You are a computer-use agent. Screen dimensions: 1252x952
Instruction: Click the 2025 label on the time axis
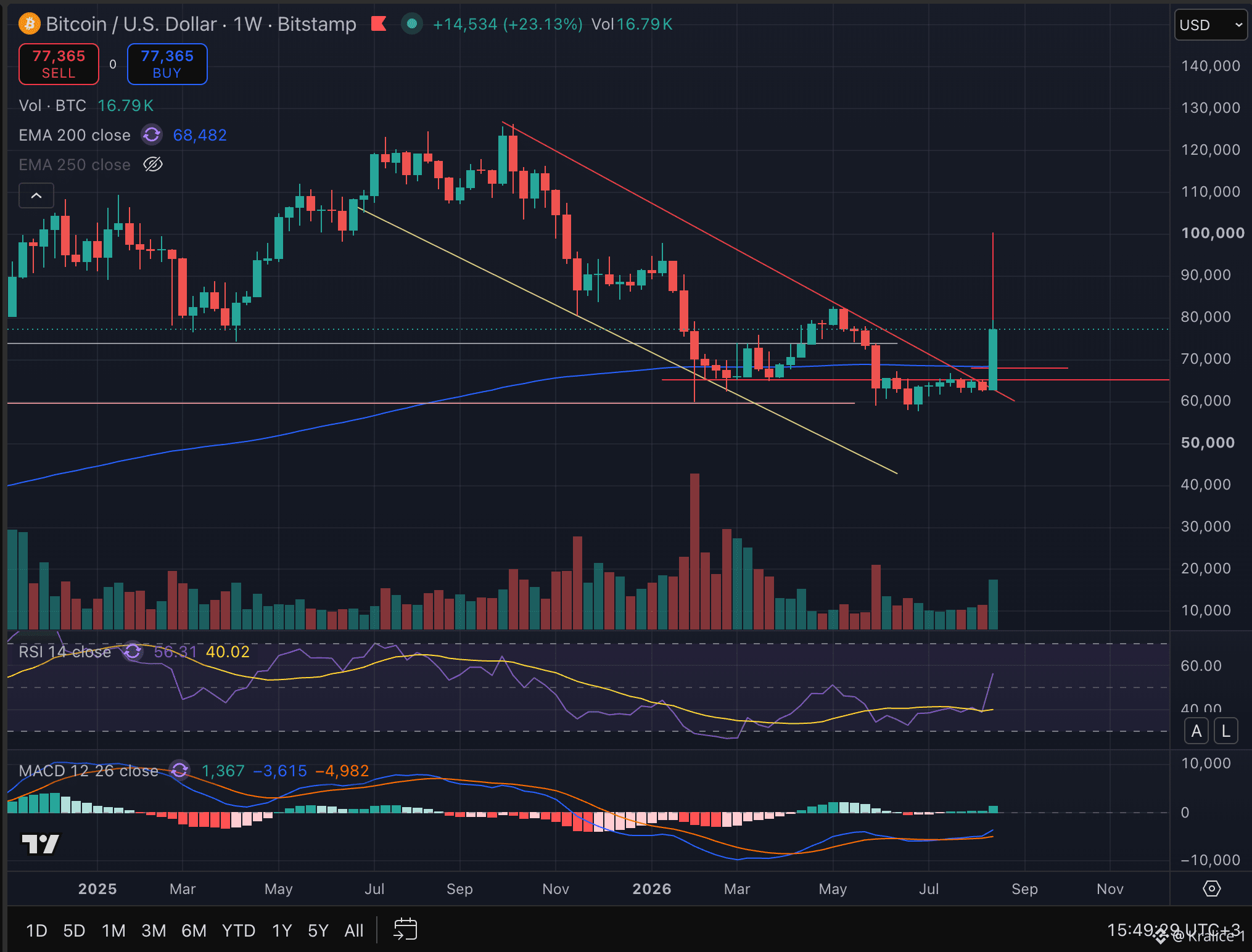tap(97, 888)
